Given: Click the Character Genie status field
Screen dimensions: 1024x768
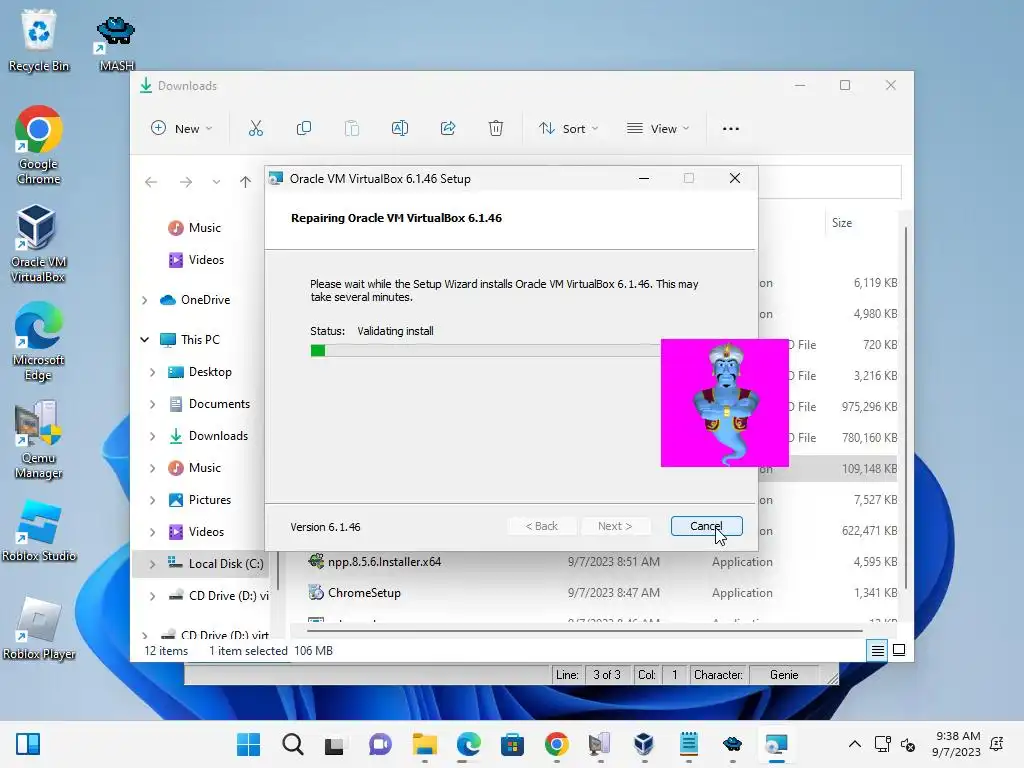Looking at the screenshot, I should (784, 675).
